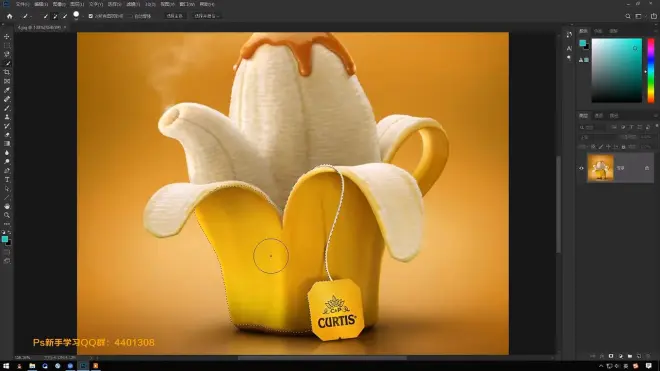Choose Add to Selection mode
Viewport: 660px width, 371px height.
(x=55, y=16)
